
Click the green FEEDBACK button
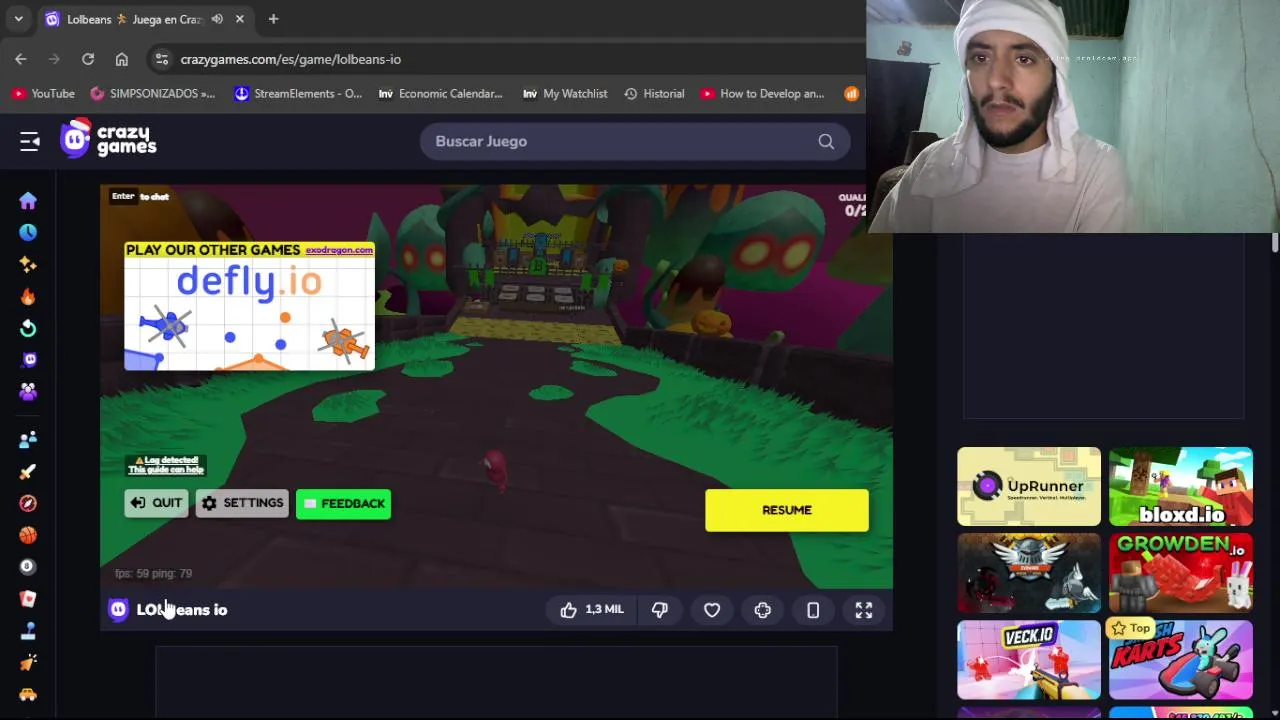coord(343,503)
